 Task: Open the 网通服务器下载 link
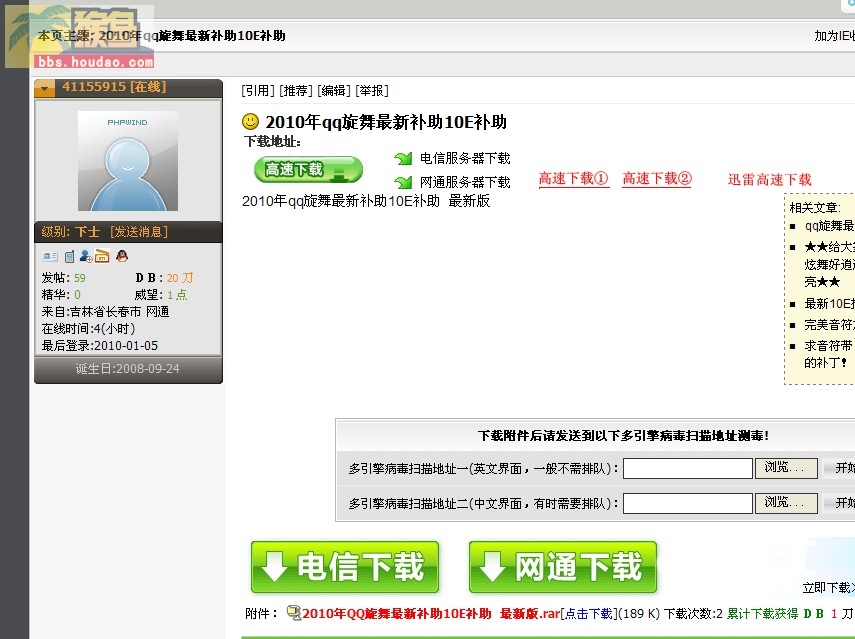pyautogui.click(x=465, y=182)
